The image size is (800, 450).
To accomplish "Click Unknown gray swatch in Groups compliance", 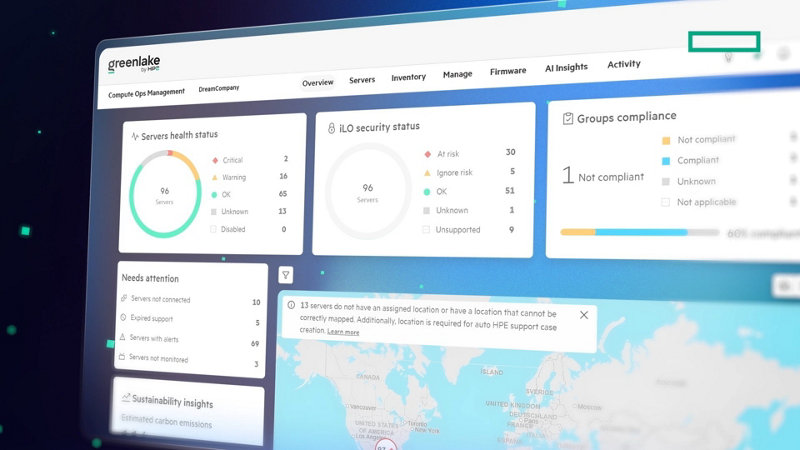I will pyautogui.click(x=665, y=182).
